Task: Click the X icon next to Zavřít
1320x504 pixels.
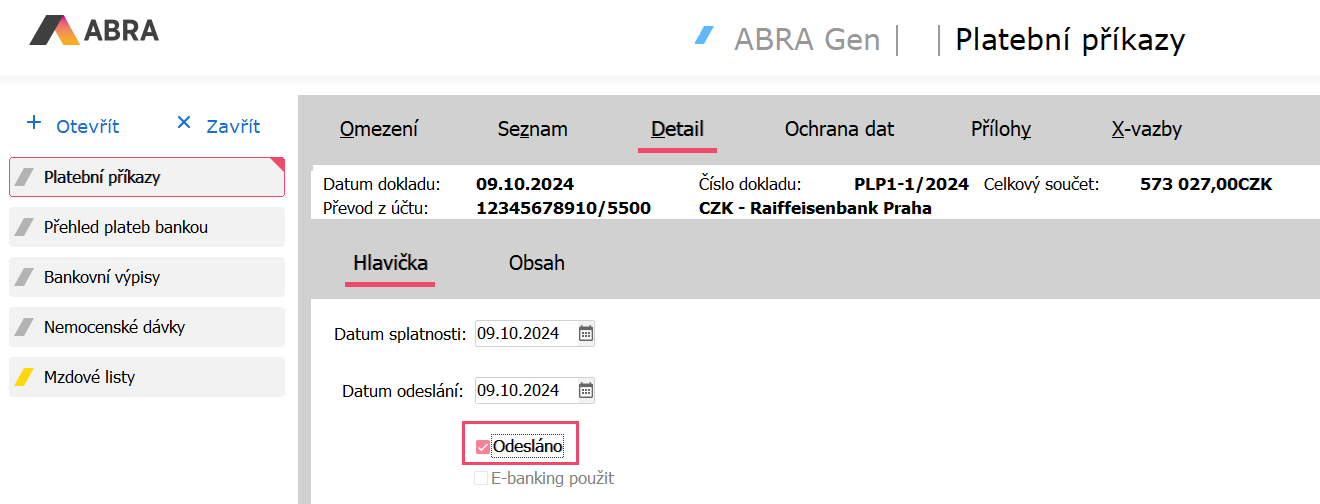Action: [183, 124]
